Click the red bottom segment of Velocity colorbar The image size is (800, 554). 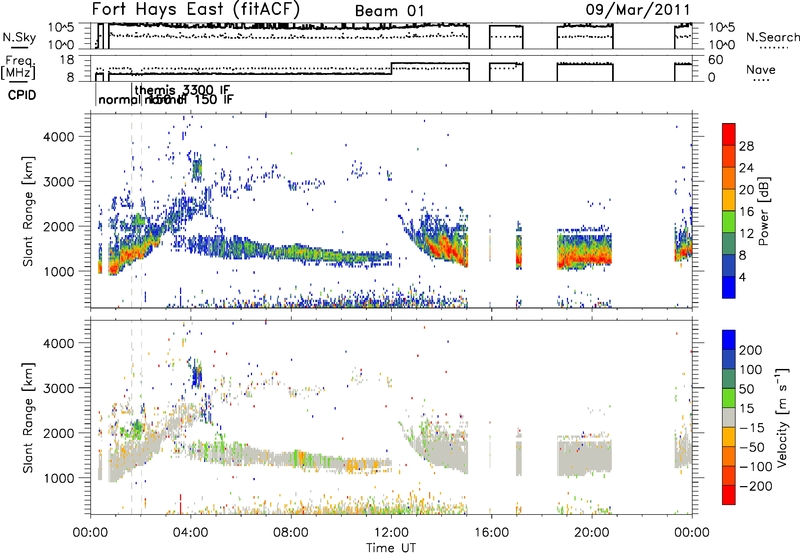[729, 495]
